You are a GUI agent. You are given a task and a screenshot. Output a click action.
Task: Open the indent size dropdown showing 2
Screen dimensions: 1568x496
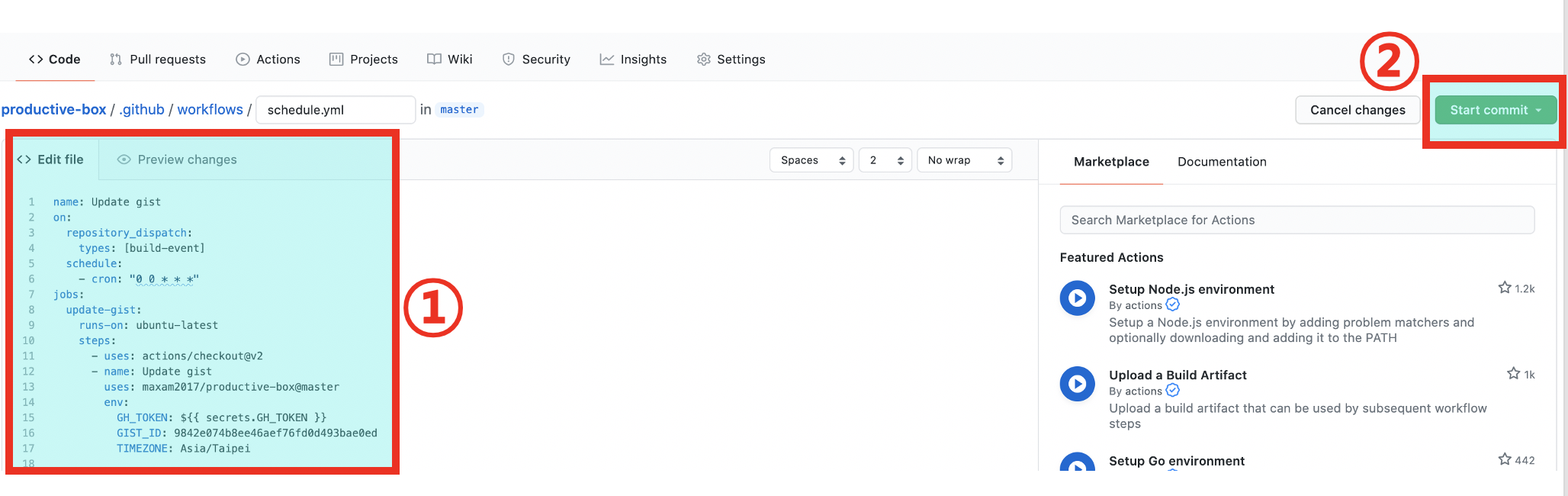point(885,160)
